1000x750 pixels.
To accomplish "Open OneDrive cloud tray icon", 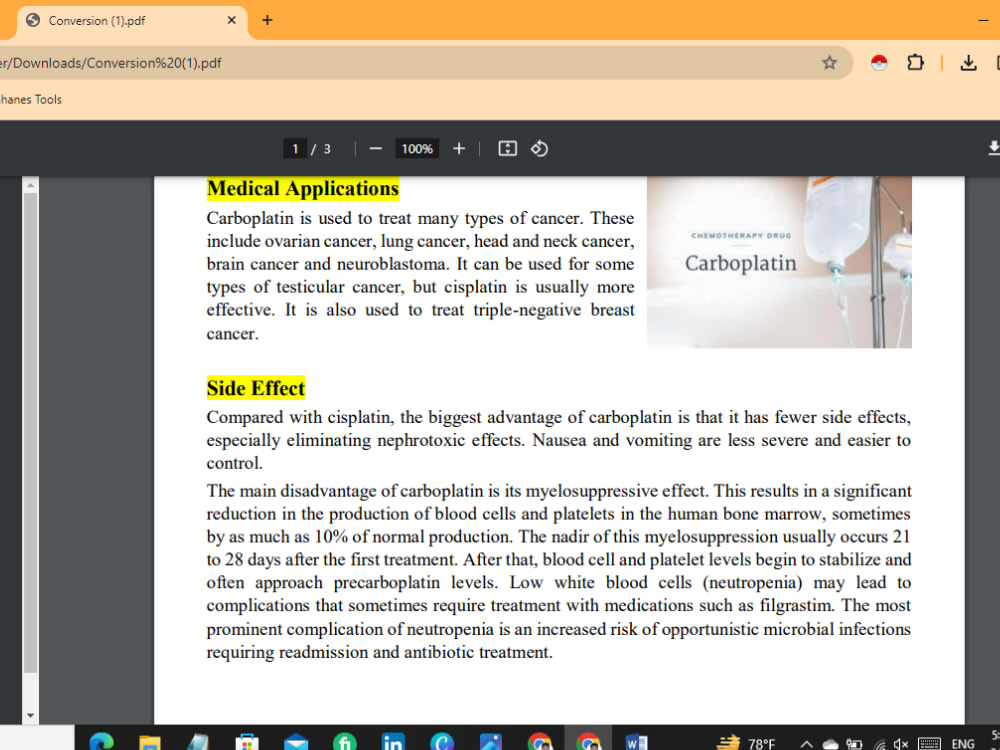I will pyautogui.click(x=830, y=744).
